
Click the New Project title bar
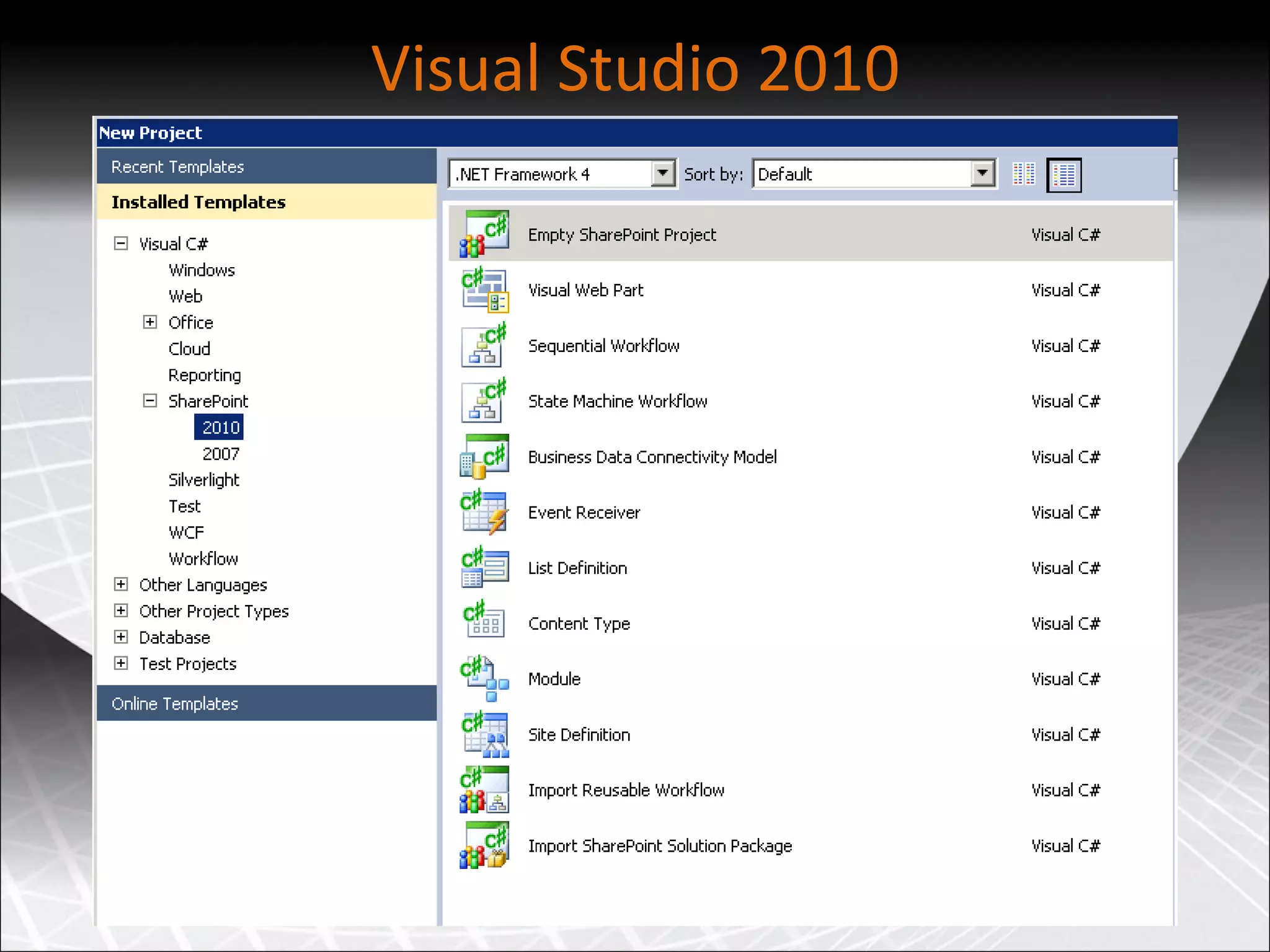637,133
